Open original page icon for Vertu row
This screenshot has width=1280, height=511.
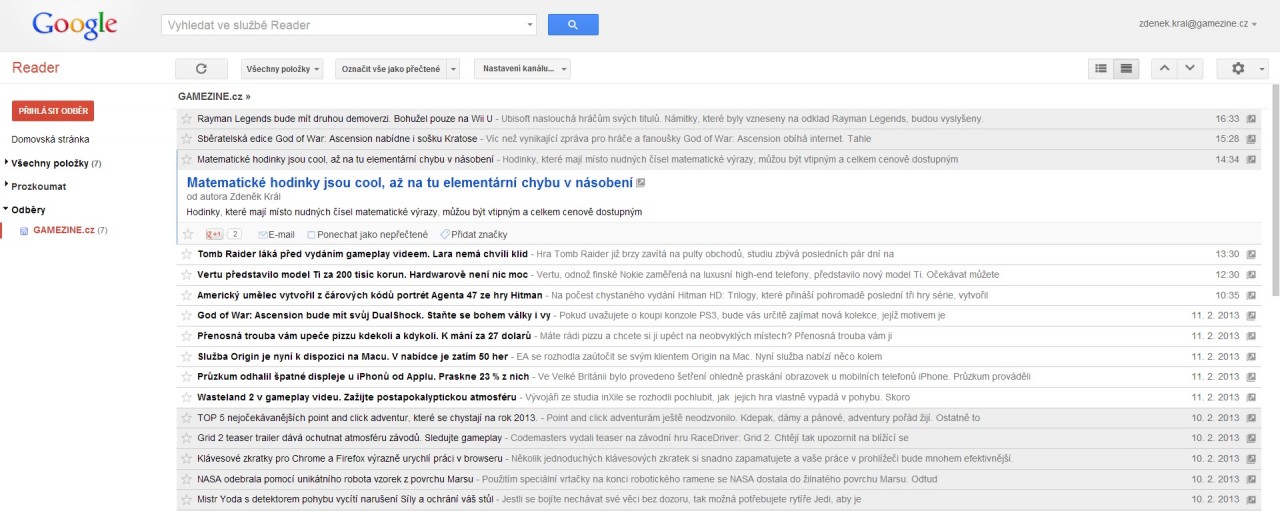click(x=1252, y=274)
